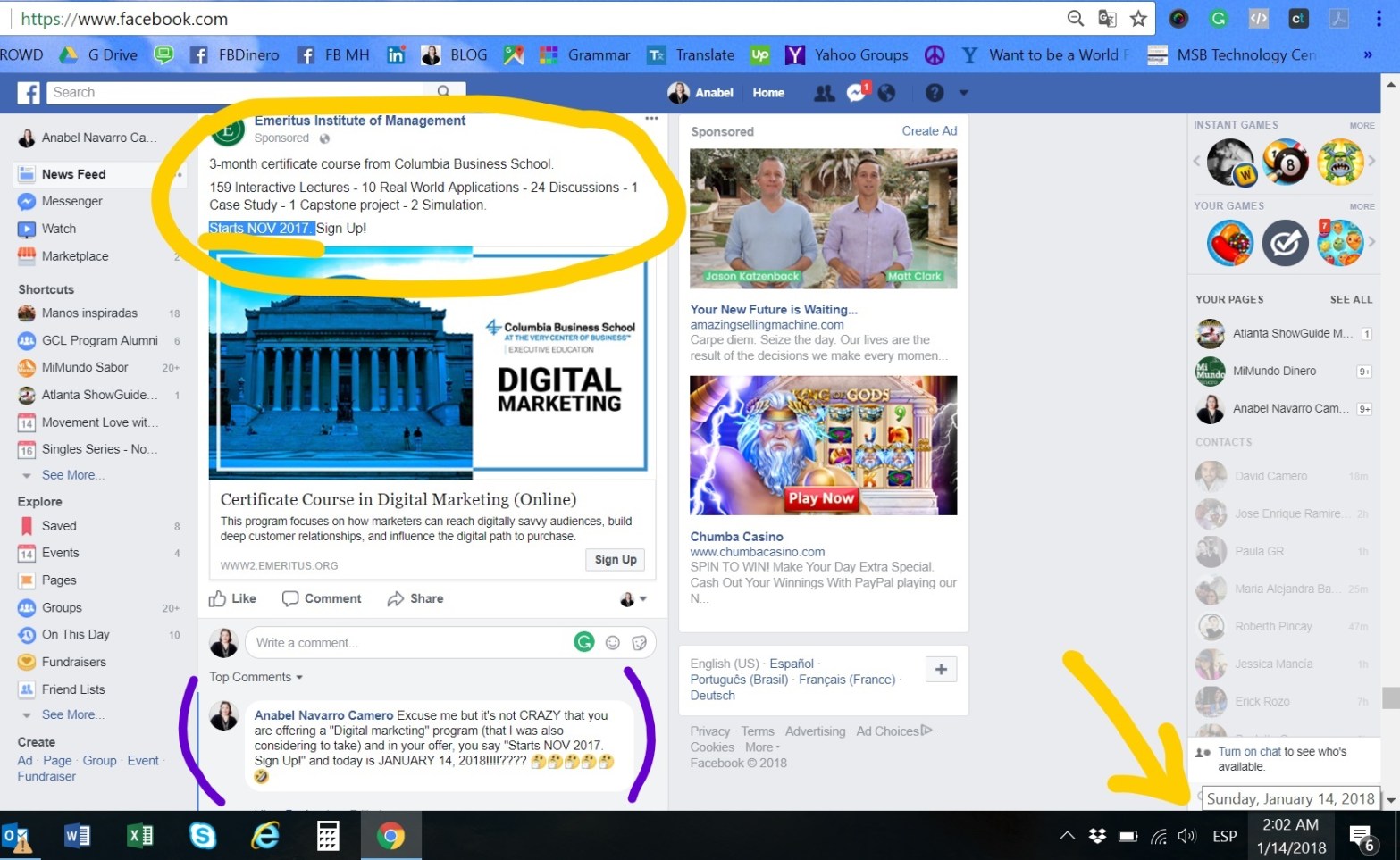Open Skype from the taskbar
Viewport: 1400px width, 860px height.
[x=203, y=836]
